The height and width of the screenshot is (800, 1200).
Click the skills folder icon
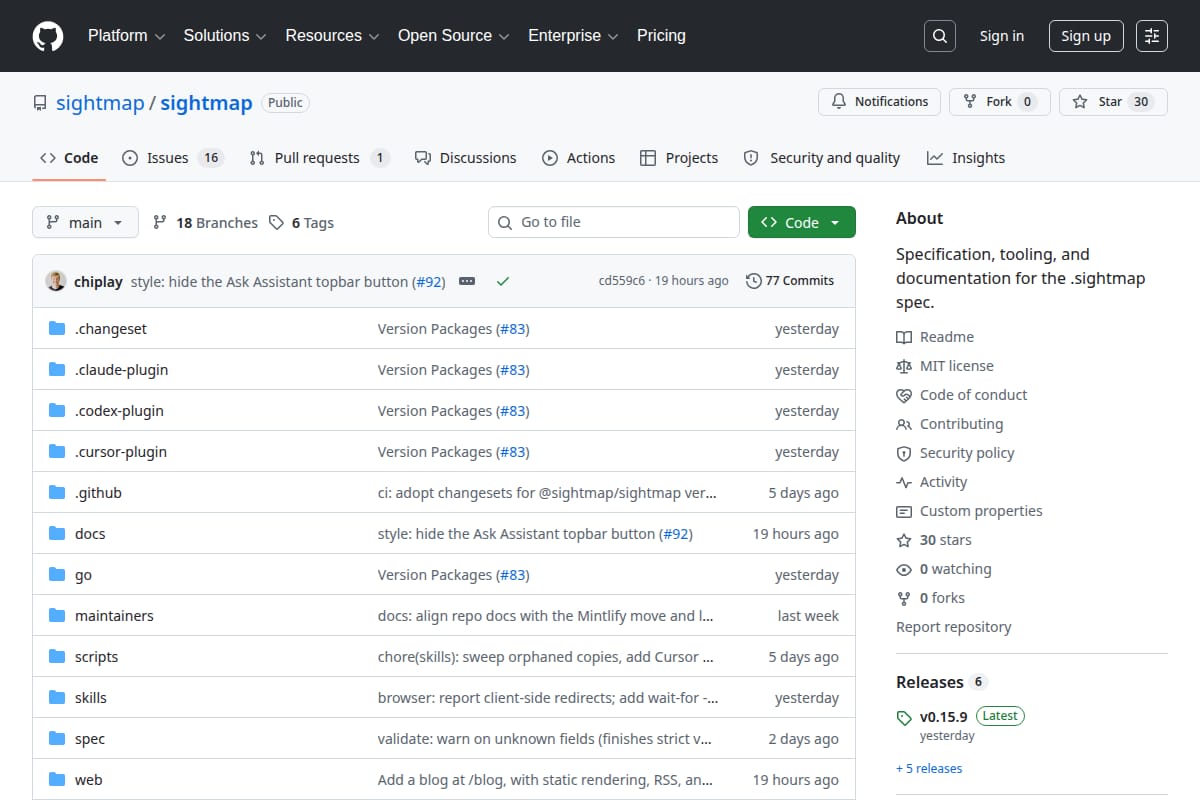pyautogui.click(x=57, y=698)
